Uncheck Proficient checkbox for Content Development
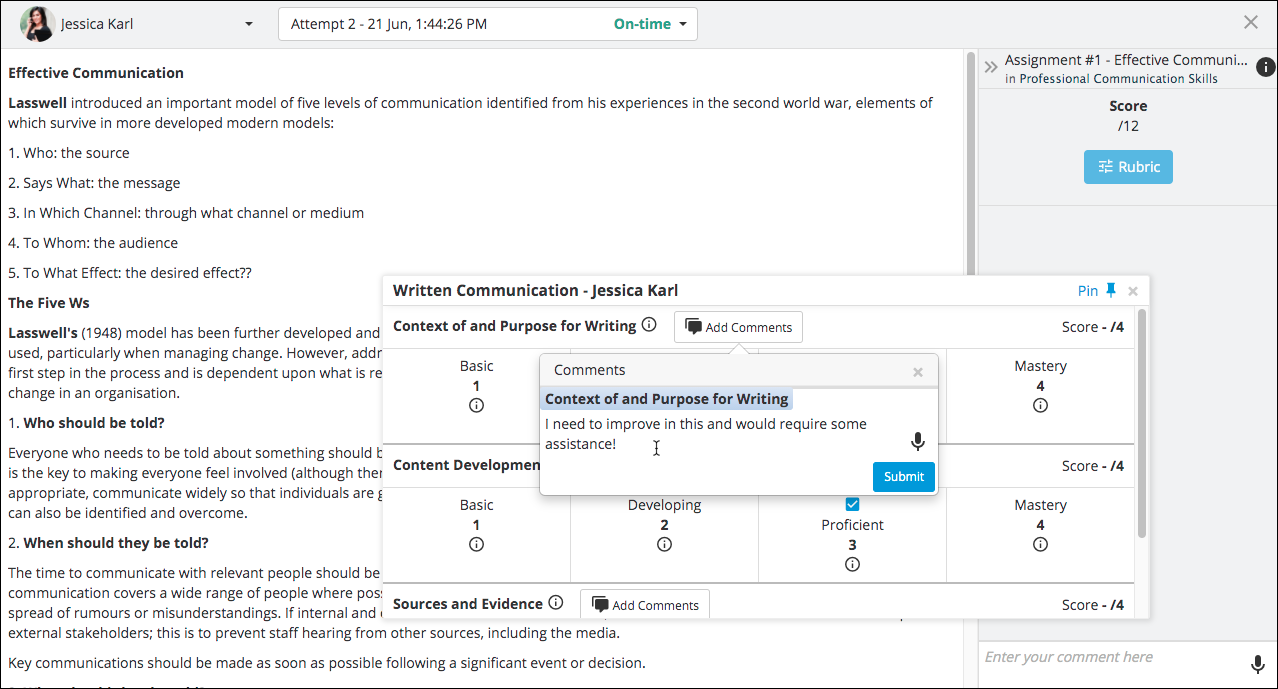This screenshot has height=689, width=1278. [x=852, y=504]
